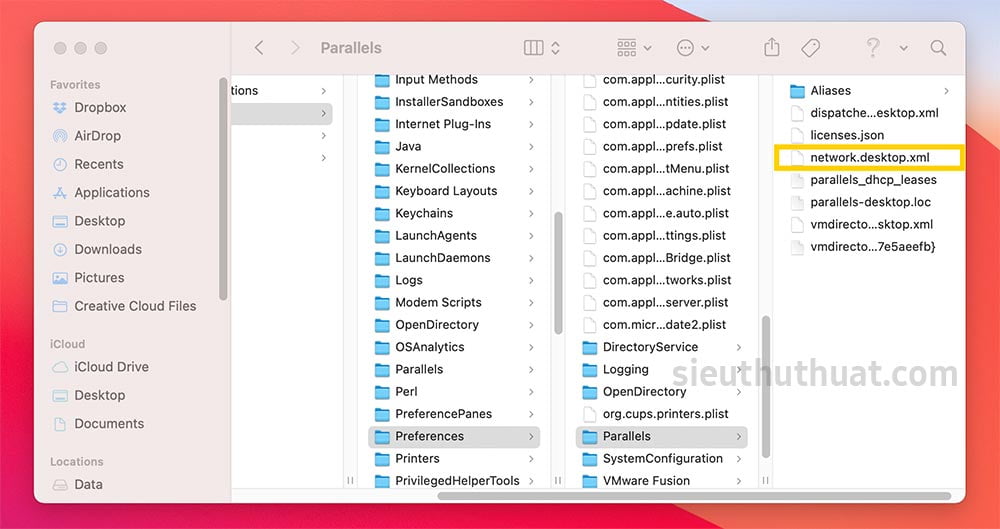Go back with the left chevron button

point(259,48)
